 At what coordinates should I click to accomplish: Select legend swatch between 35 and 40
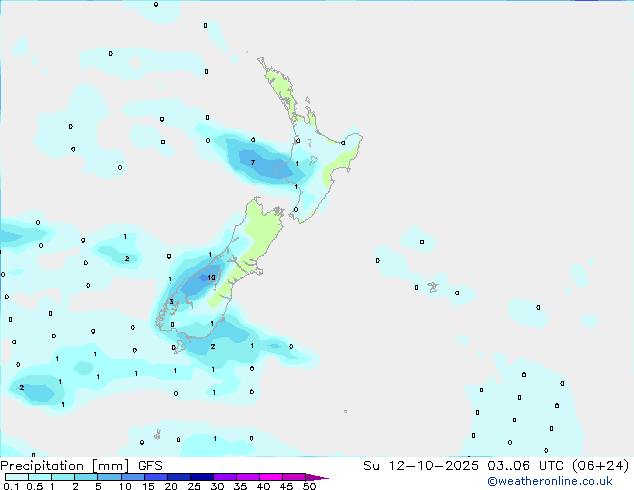pos(248,477)
